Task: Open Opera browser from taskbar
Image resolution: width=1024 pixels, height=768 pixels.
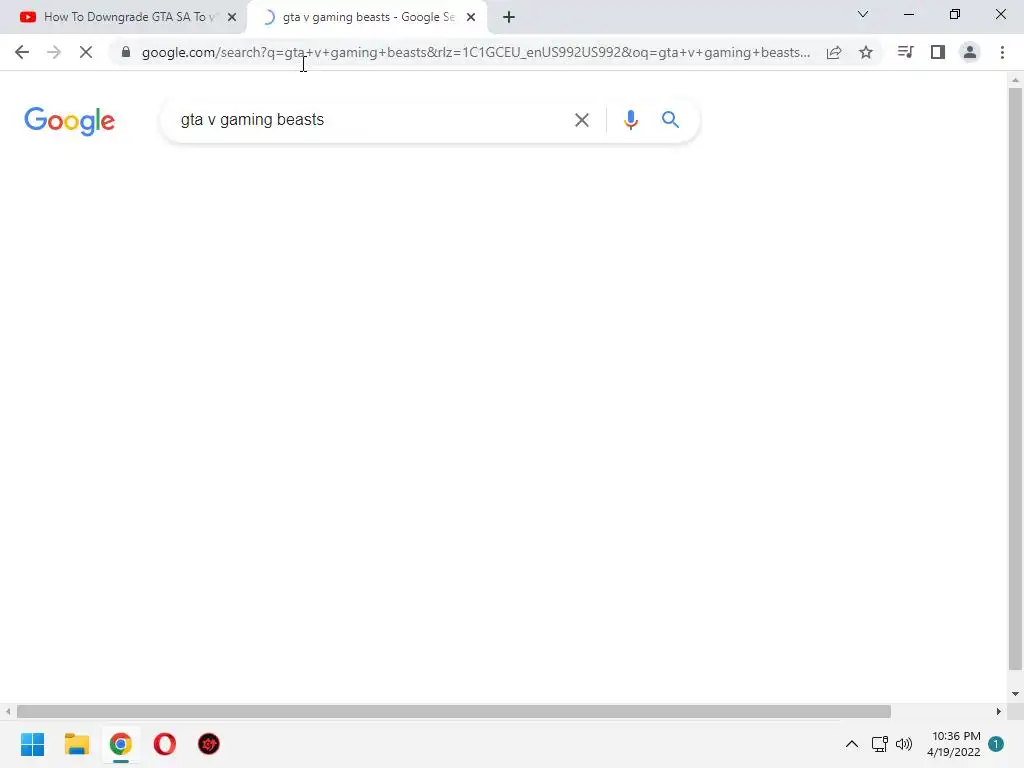Action: point(165,744)
